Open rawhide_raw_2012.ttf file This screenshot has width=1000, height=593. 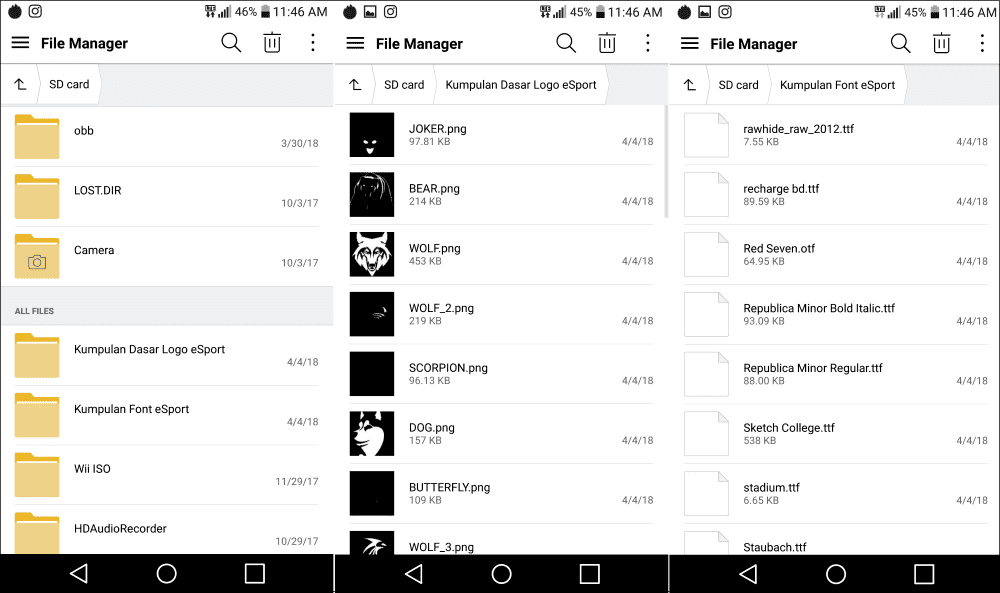click(835, 135)
